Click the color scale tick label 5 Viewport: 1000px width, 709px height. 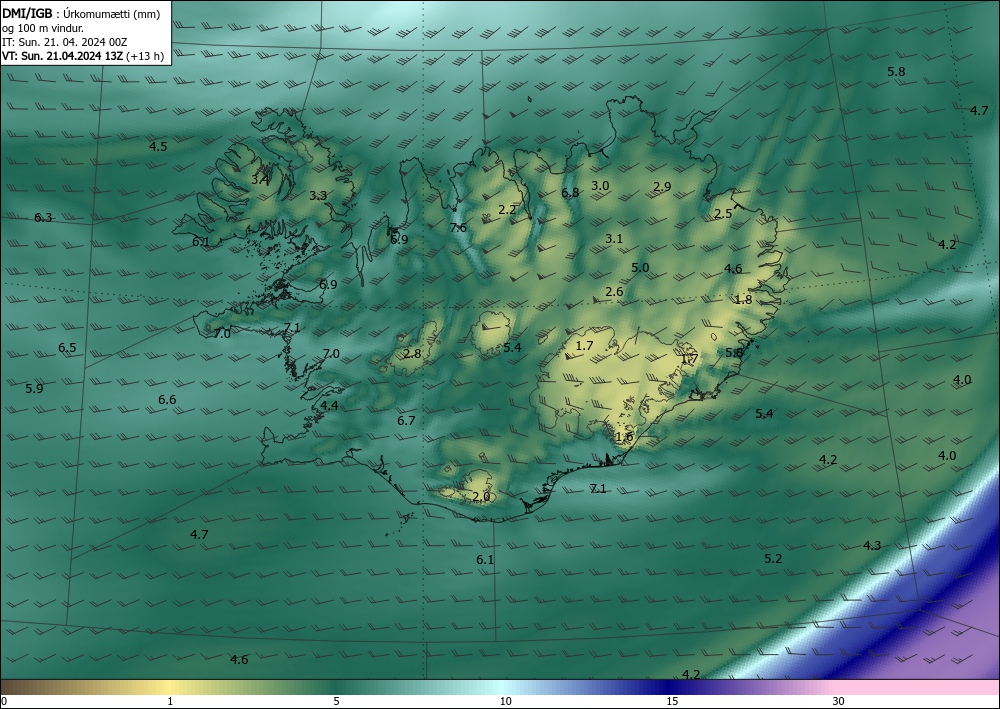click(x=336, y=701)
